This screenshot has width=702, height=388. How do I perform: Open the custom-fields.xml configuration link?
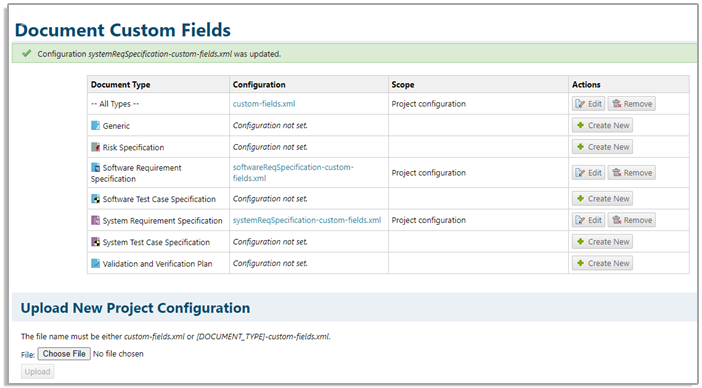(x=264, y=104)
